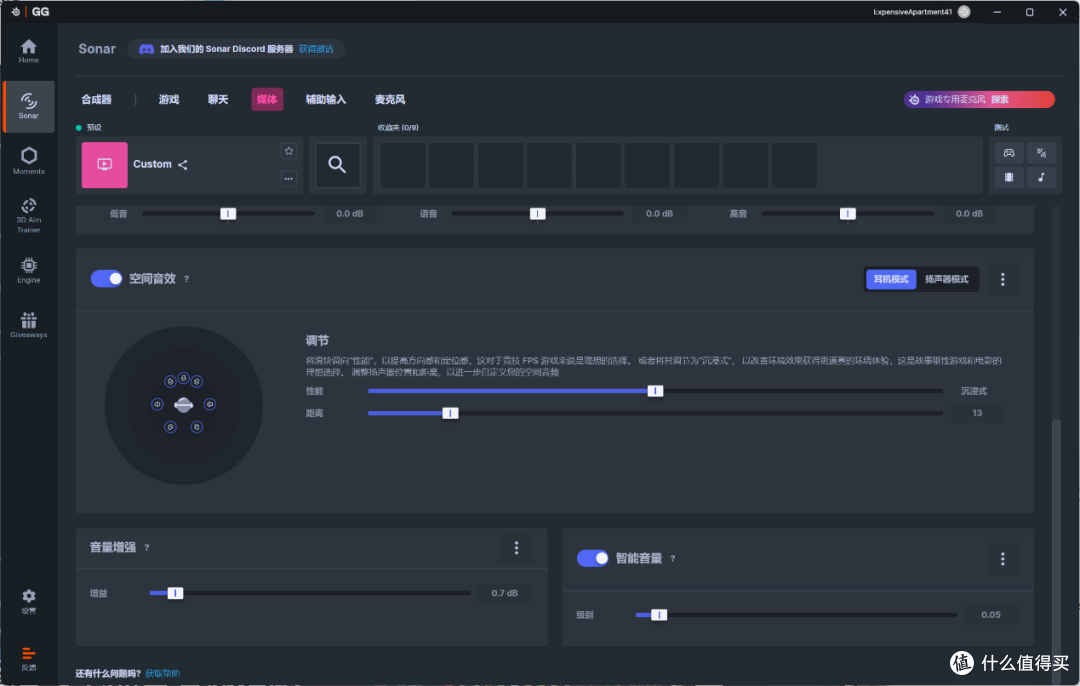Open volume boost three-dot menu
The width and height of the screenshot is (1080, 686).
(516, 548)
